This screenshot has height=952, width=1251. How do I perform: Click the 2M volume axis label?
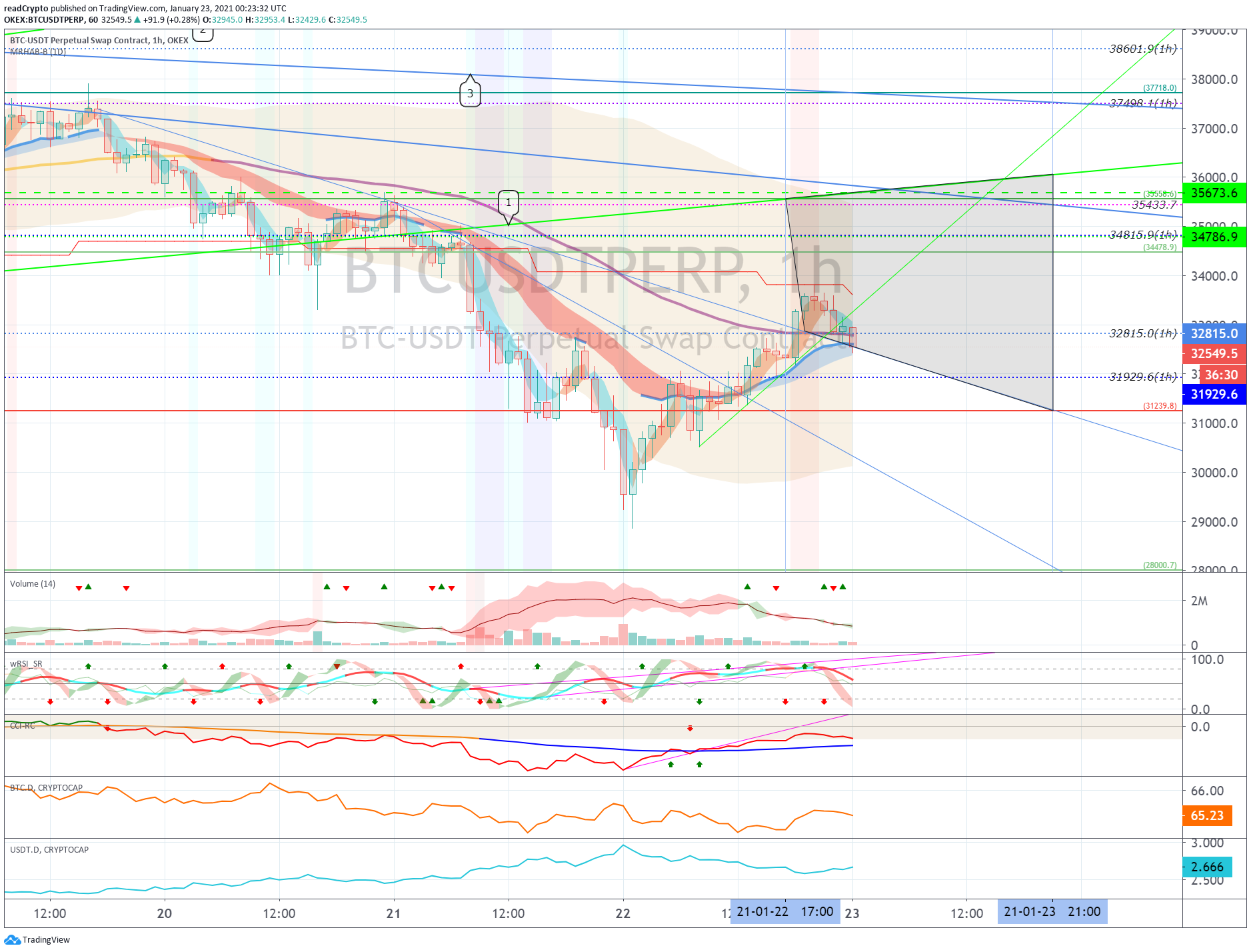tap(1199, 601)
